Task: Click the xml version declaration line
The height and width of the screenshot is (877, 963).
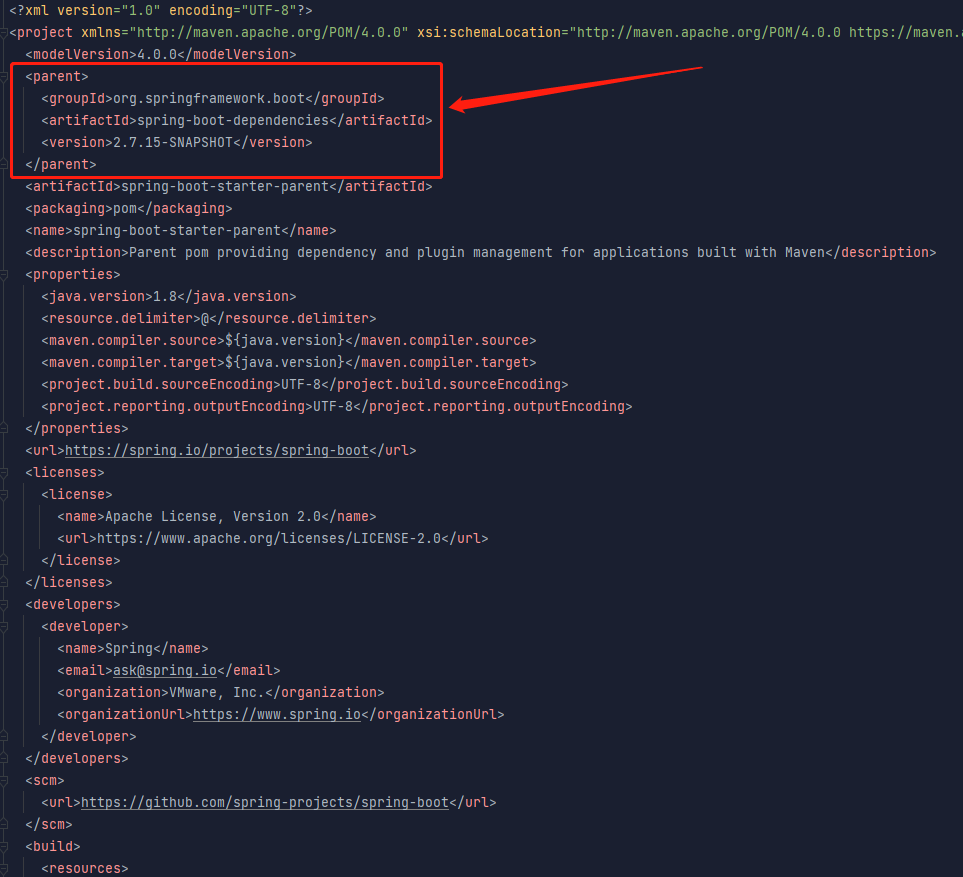Action: click(161, 10)
